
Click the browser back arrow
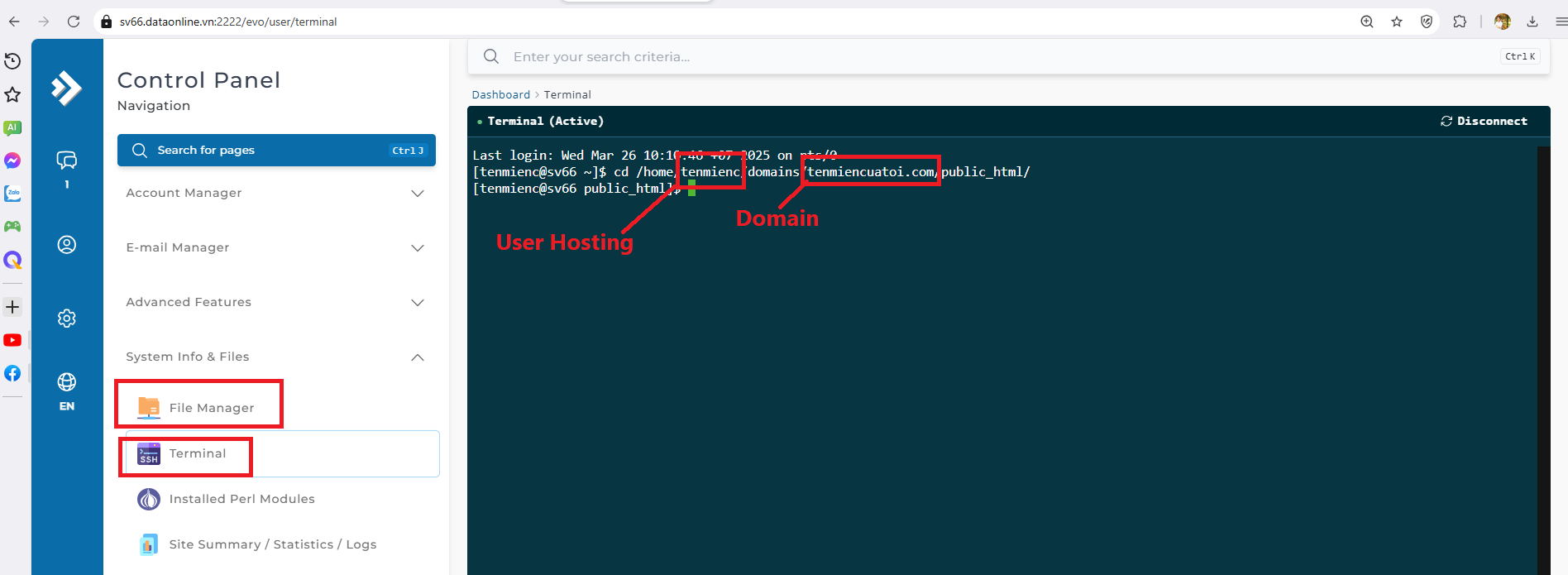(x=14, y=22)
